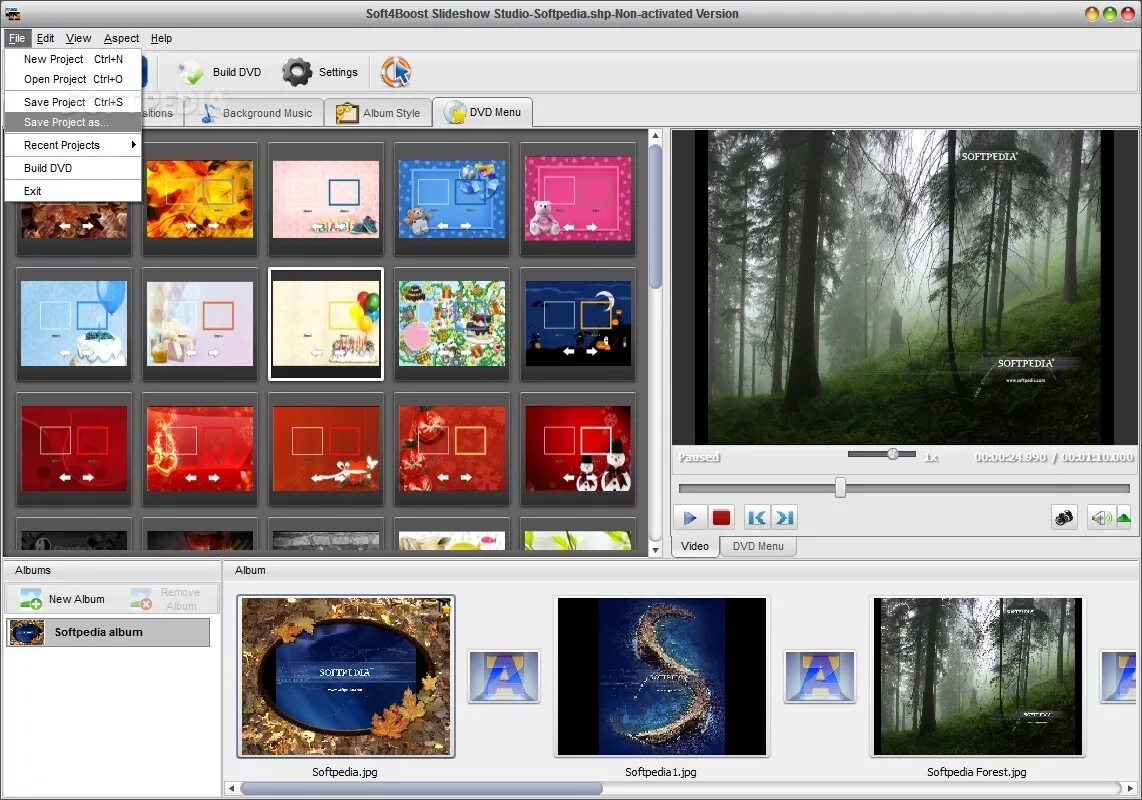This screenshot has height=800, width=1142.
Task: Select pink teddy bear menu template
Action: point(578,199)
